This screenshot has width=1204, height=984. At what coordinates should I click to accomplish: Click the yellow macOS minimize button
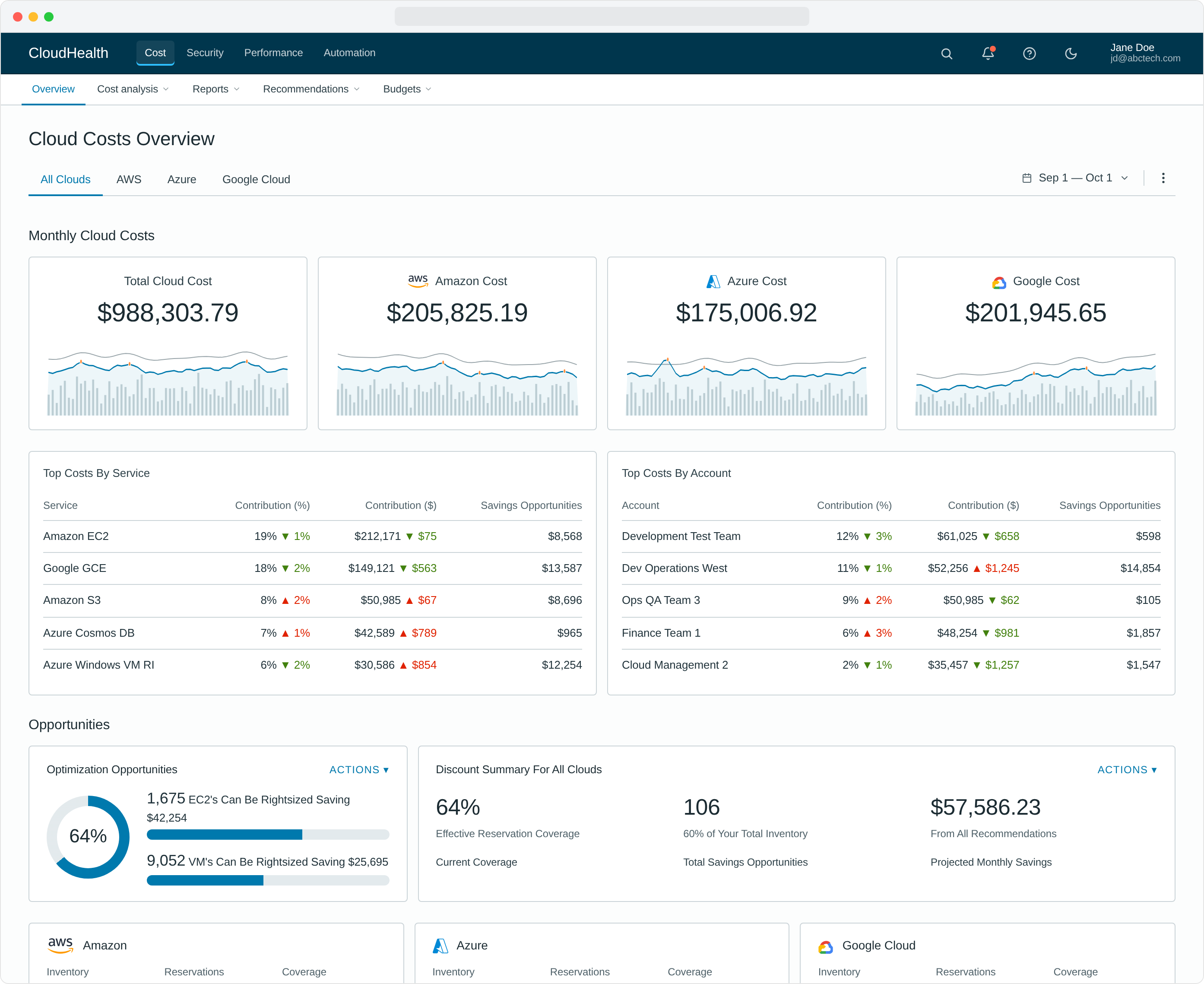(x=33, y=16)
